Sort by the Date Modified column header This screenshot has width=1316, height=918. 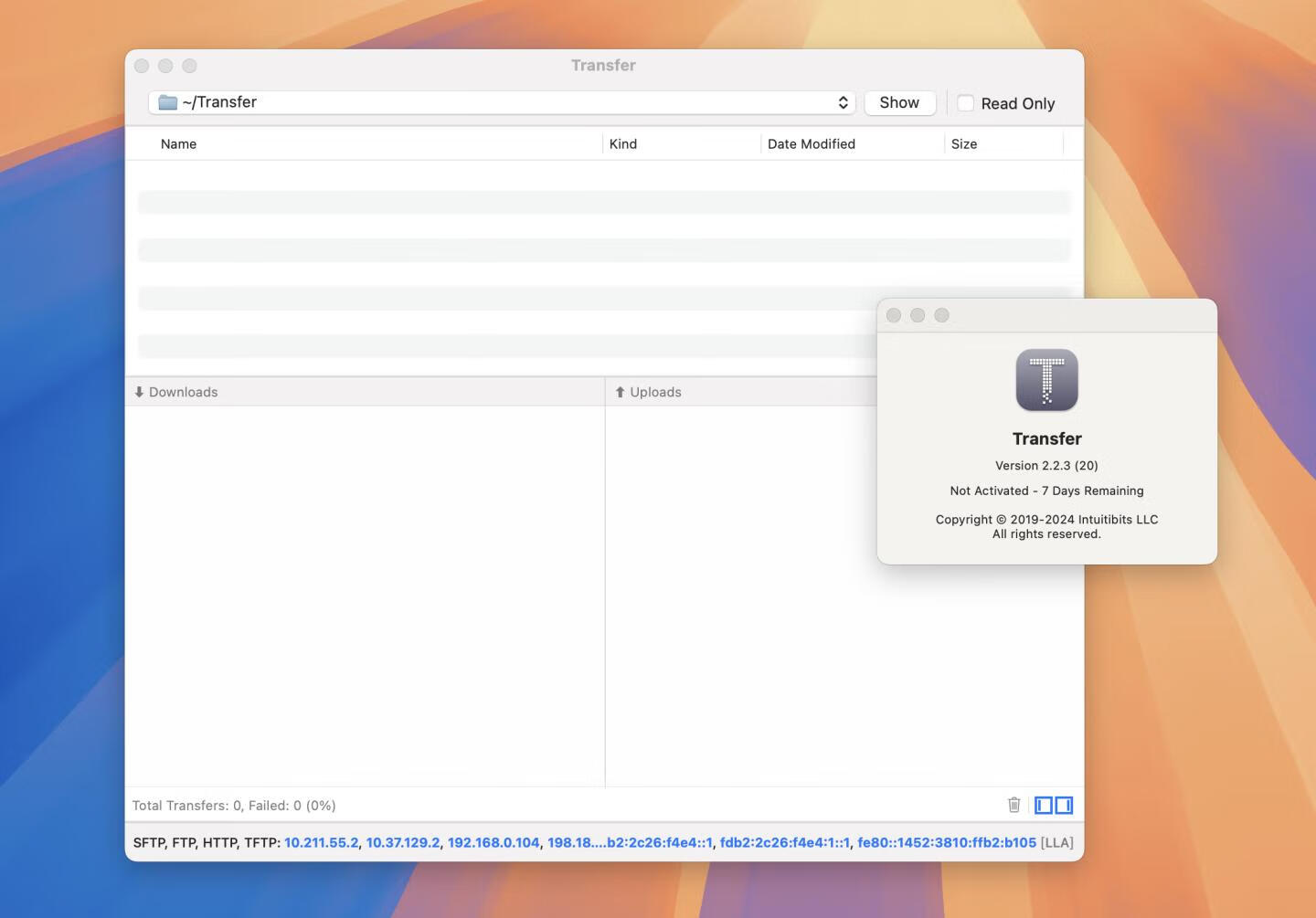point(812,143)
